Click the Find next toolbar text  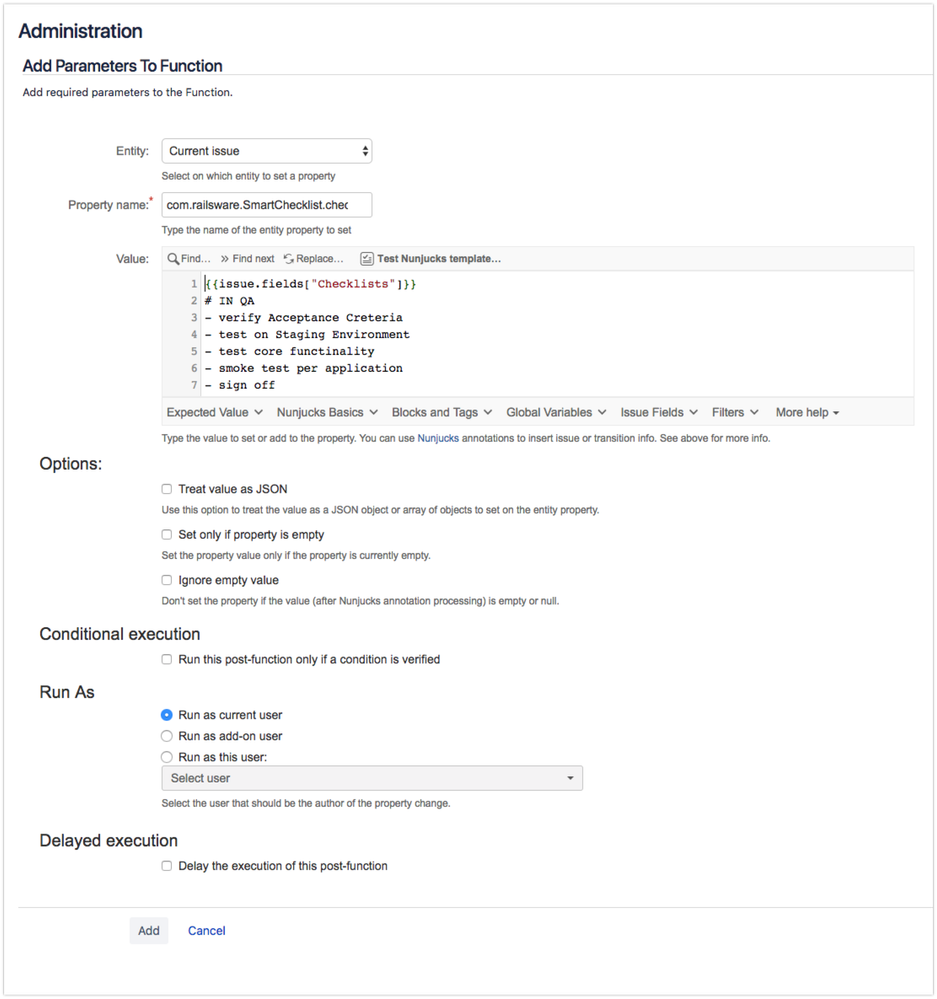pyautogui.click(x=254, y=259)
